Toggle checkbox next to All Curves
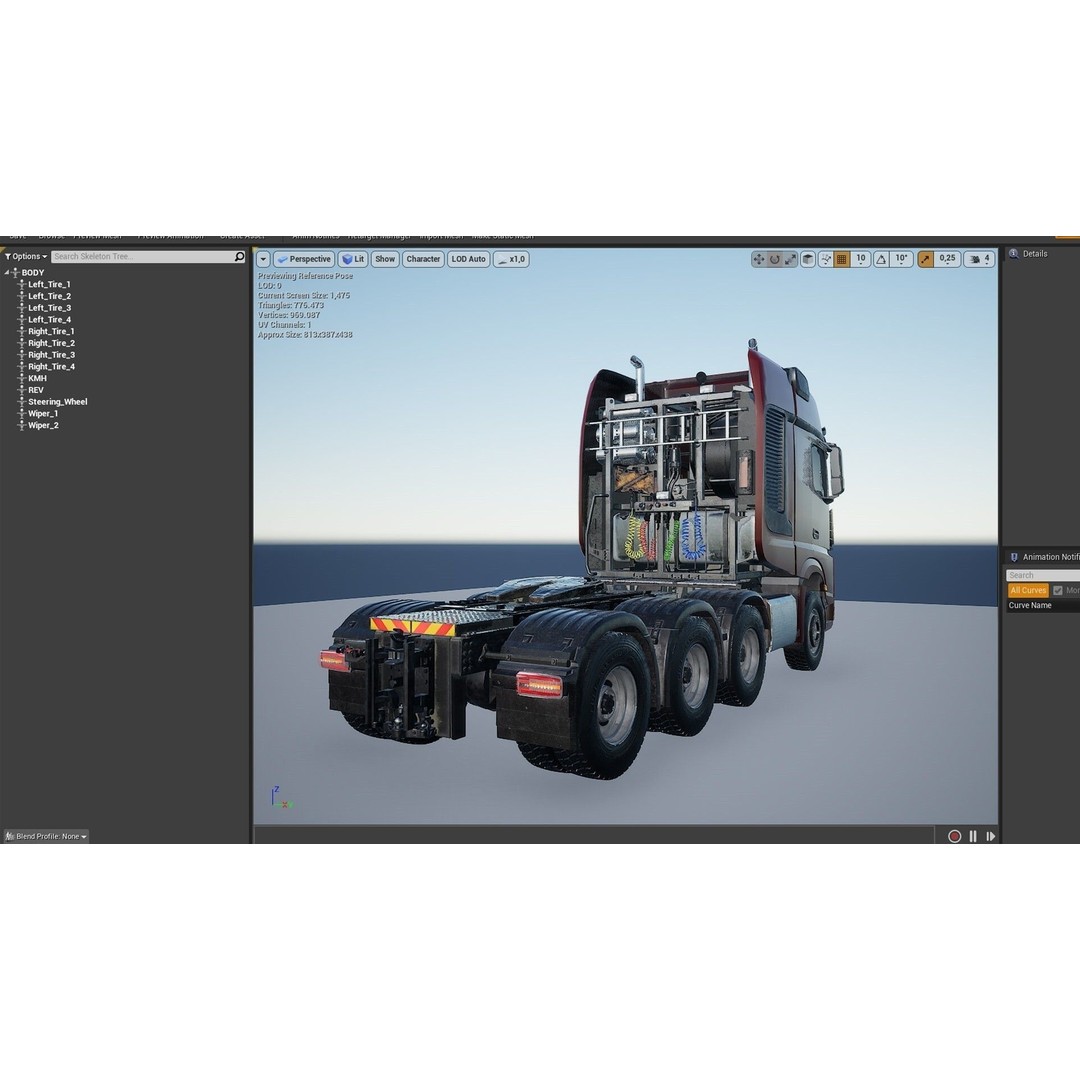 point(1057,590)
